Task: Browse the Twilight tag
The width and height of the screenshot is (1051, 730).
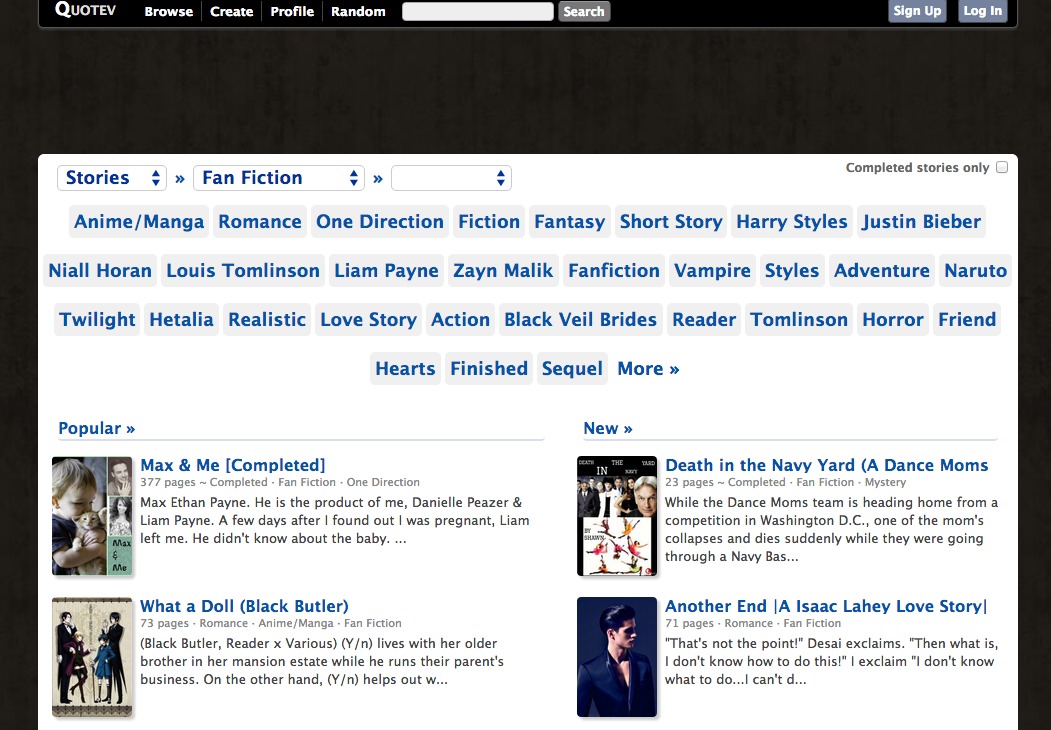Action: click(97, 319)
